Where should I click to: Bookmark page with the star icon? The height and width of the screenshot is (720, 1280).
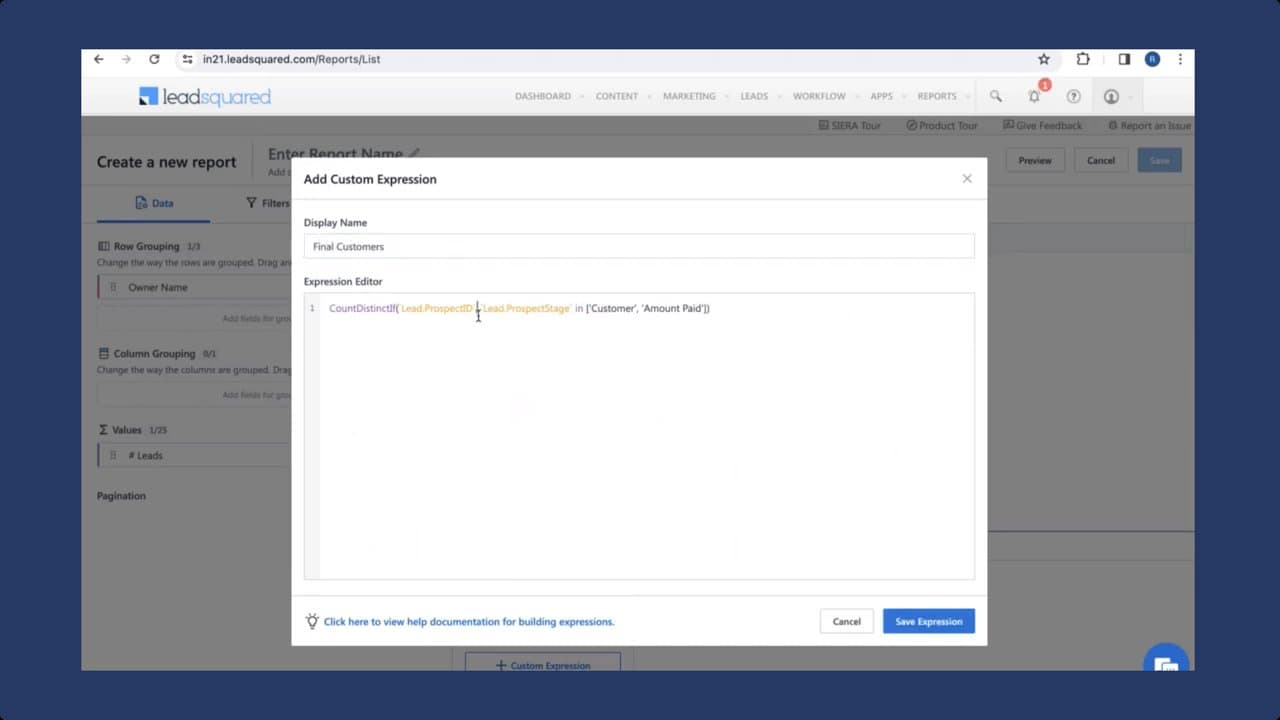(x=1044, y=59)
